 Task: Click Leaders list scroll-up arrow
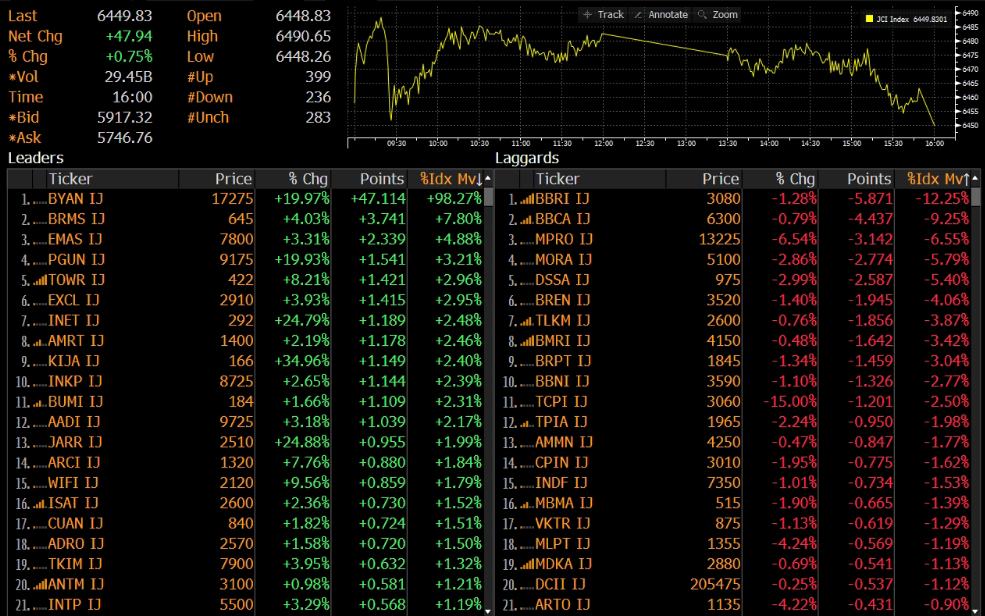pyautogui.click(x=488, y=179)
